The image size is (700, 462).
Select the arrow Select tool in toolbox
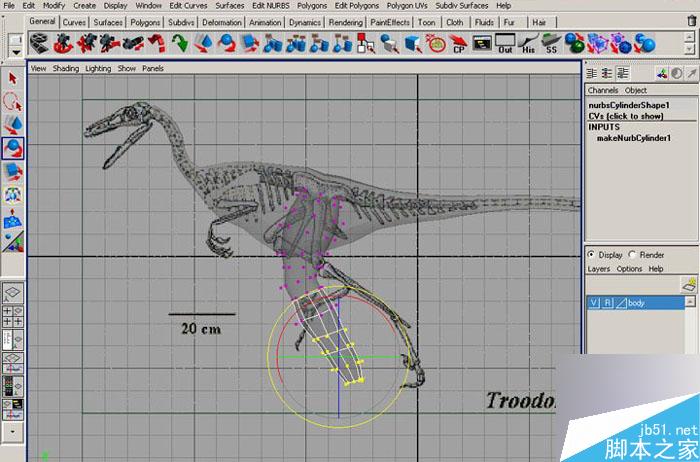[x=12, y=79]
